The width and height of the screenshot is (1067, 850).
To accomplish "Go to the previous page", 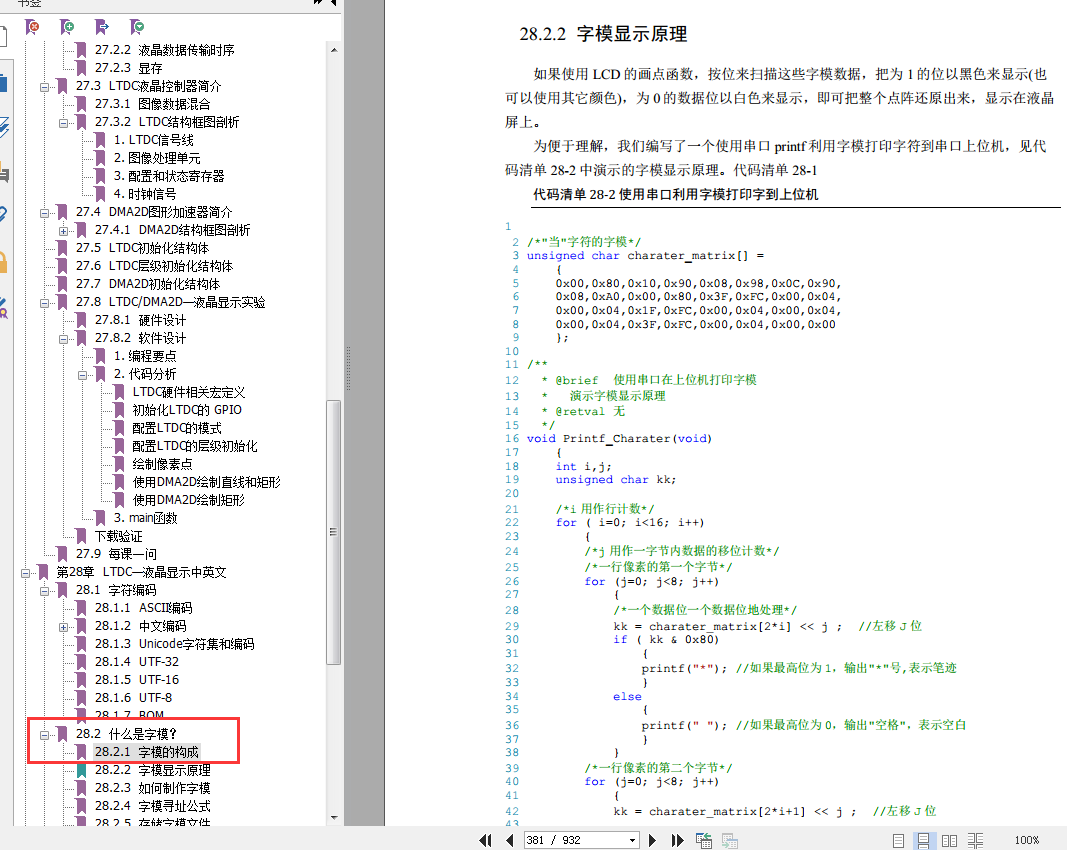I will click(x=510, y=840).
